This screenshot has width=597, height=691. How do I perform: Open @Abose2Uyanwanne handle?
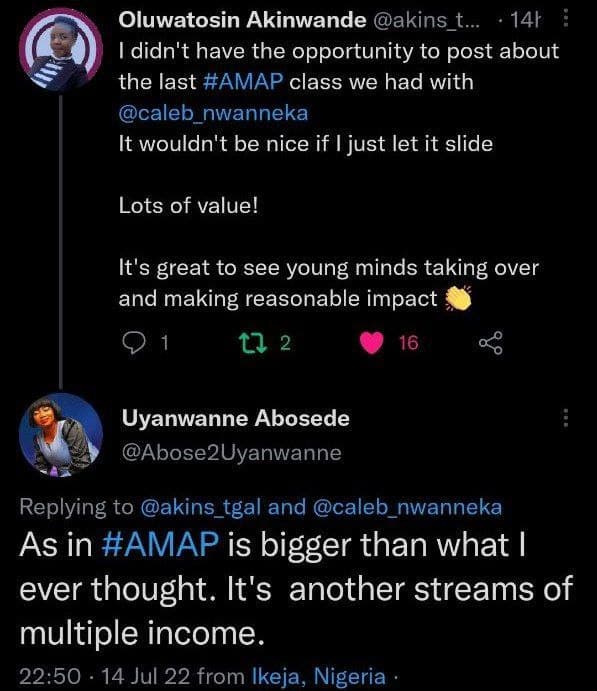(x=231, y=453)
